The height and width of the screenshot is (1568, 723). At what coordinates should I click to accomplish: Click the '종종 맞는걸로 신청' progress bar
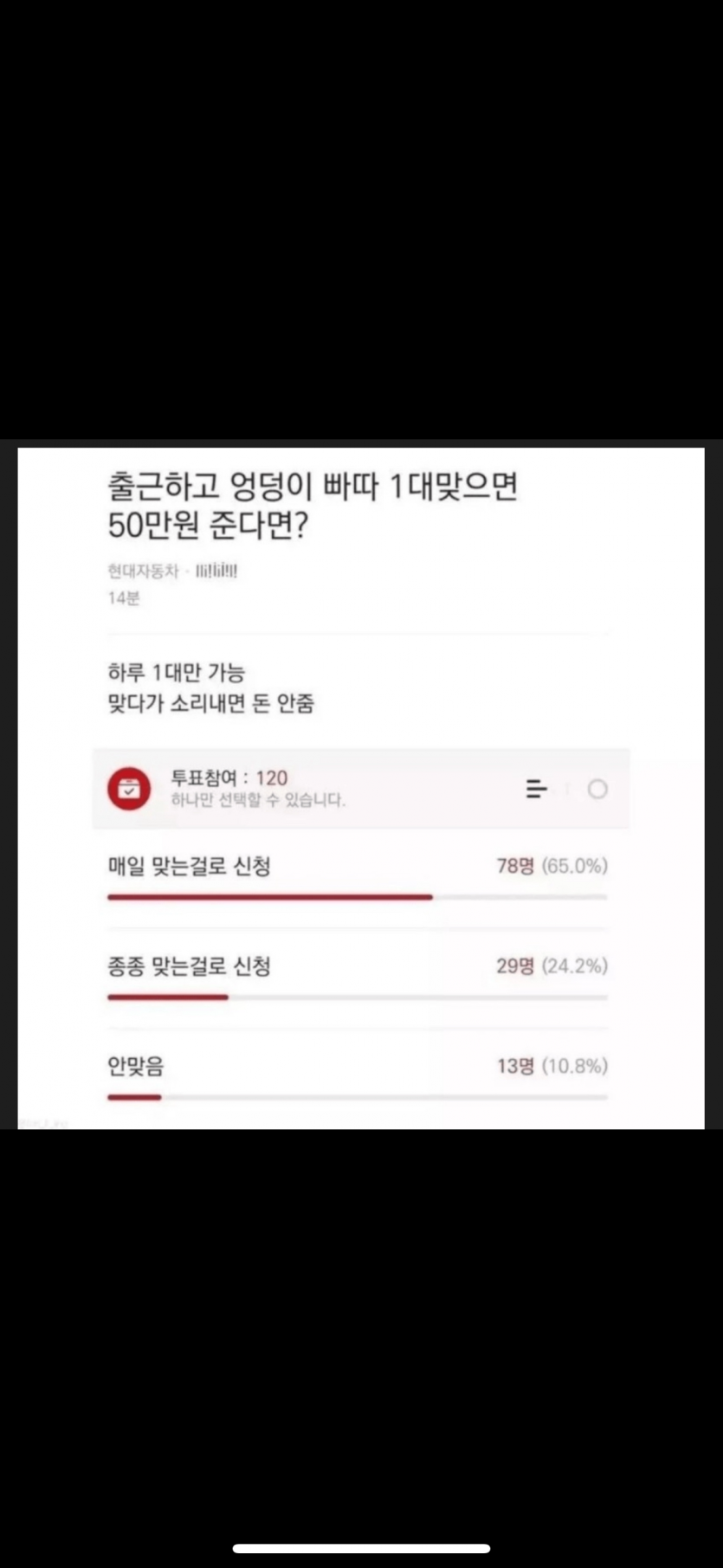tap(357, 997)
